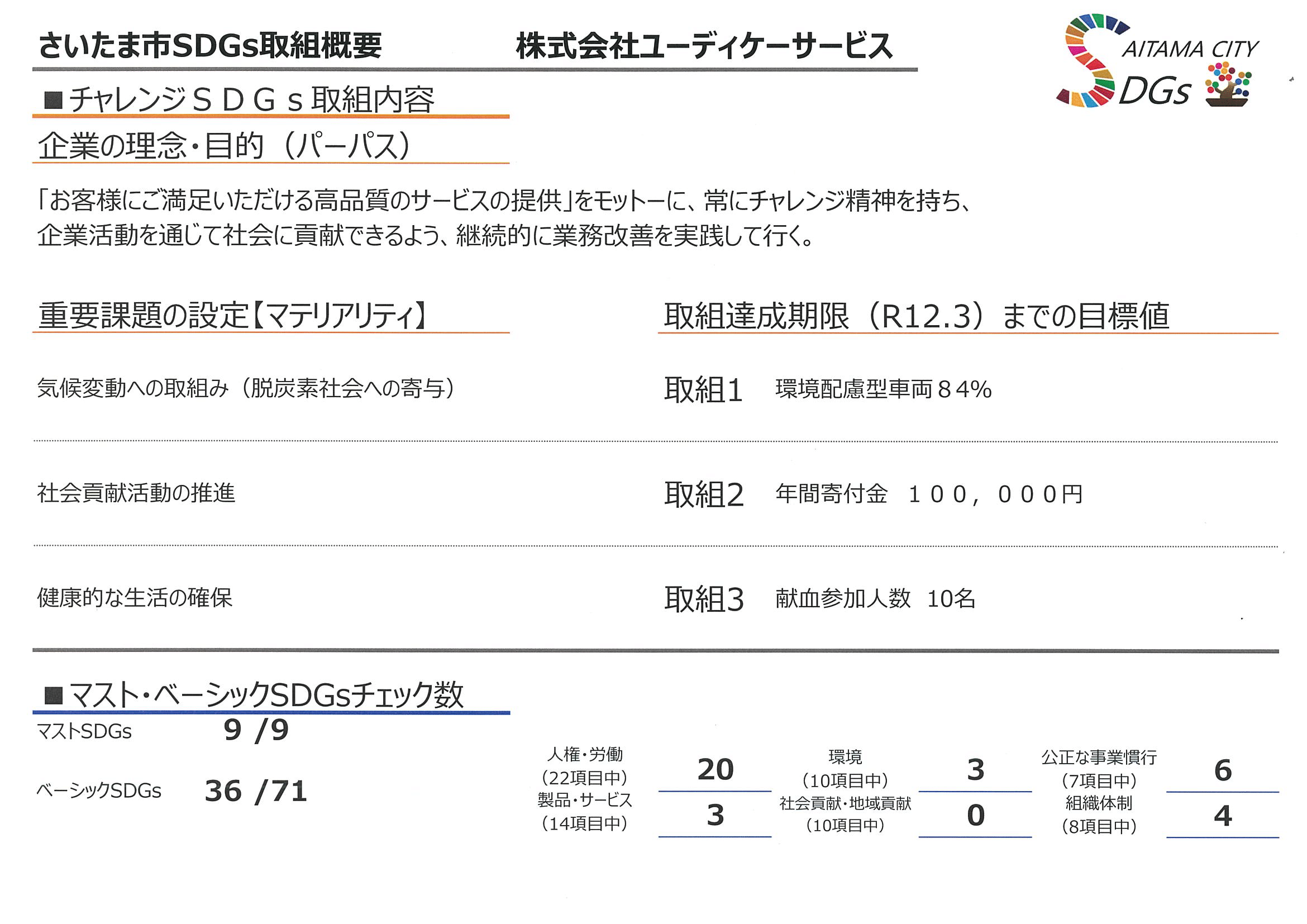1307x924 pixels.
Task: Select the 取組1 label
Action: pyautogui.click(x=703, y=390)
